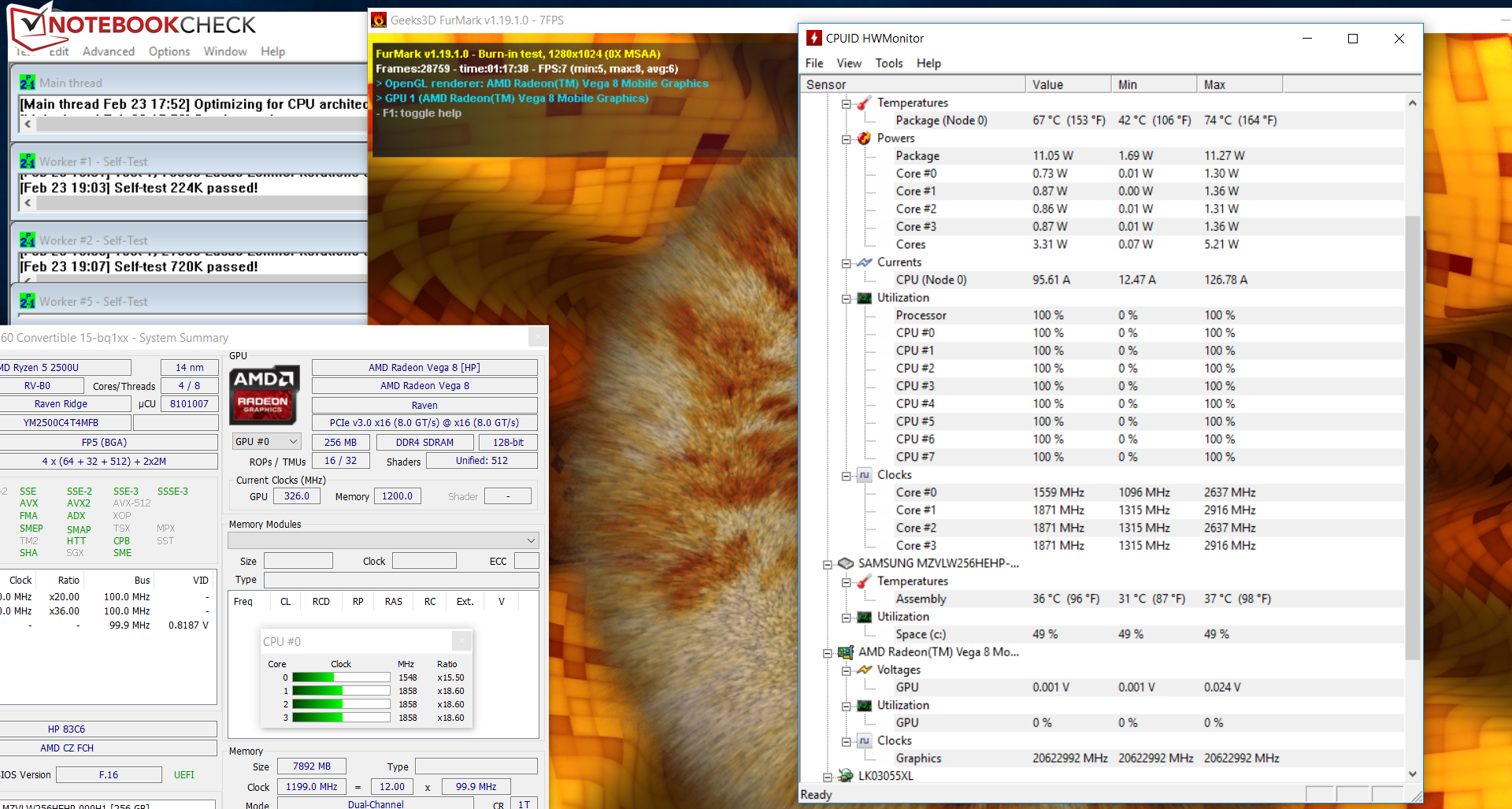Viewport: 1512px width, 809px height.
Task: Click the Powers flame icon in HWMonitor
Action: (864, 138)
